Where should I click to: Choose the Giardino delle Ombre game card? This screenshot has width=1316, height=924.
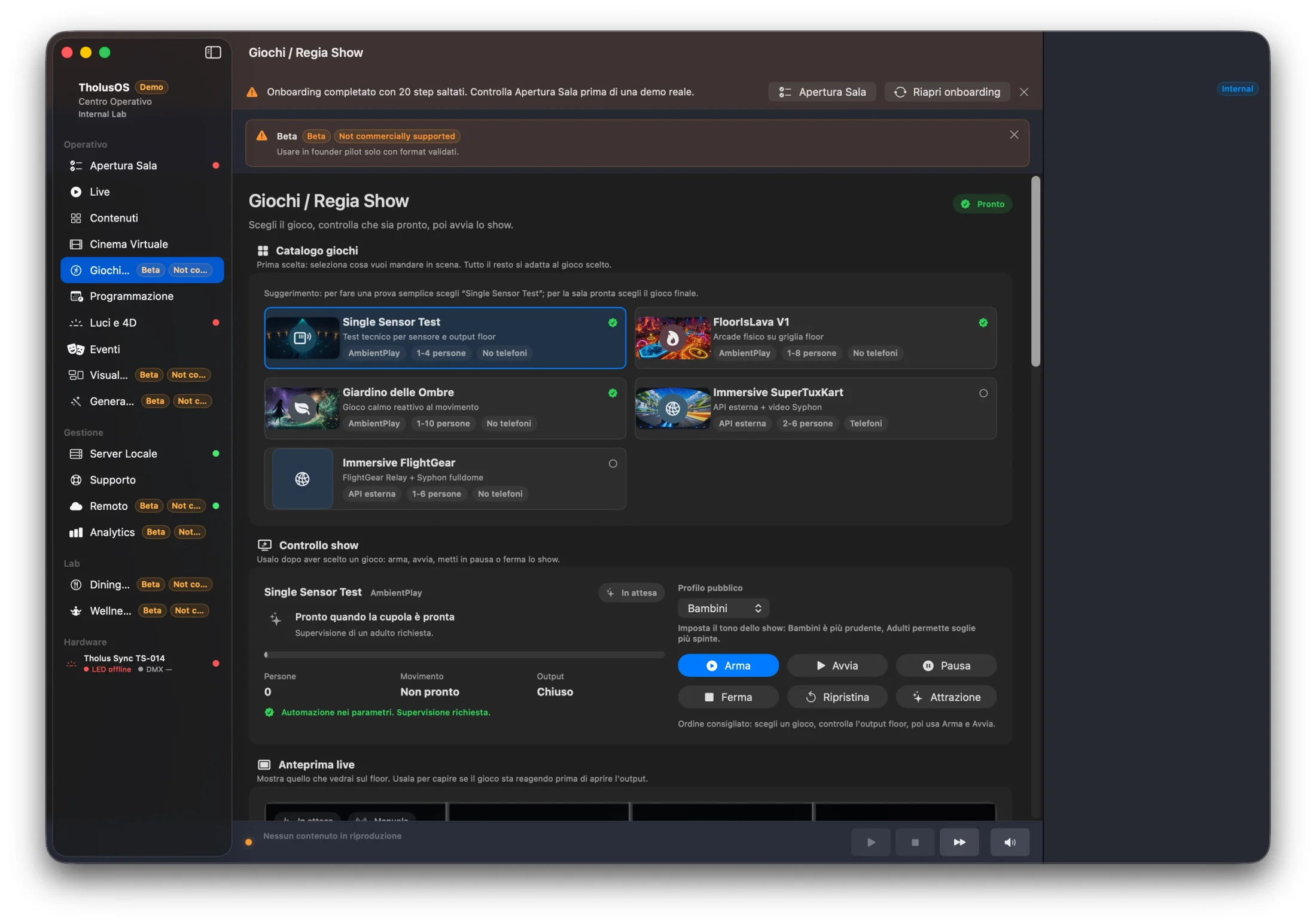[x=445, y=408]
